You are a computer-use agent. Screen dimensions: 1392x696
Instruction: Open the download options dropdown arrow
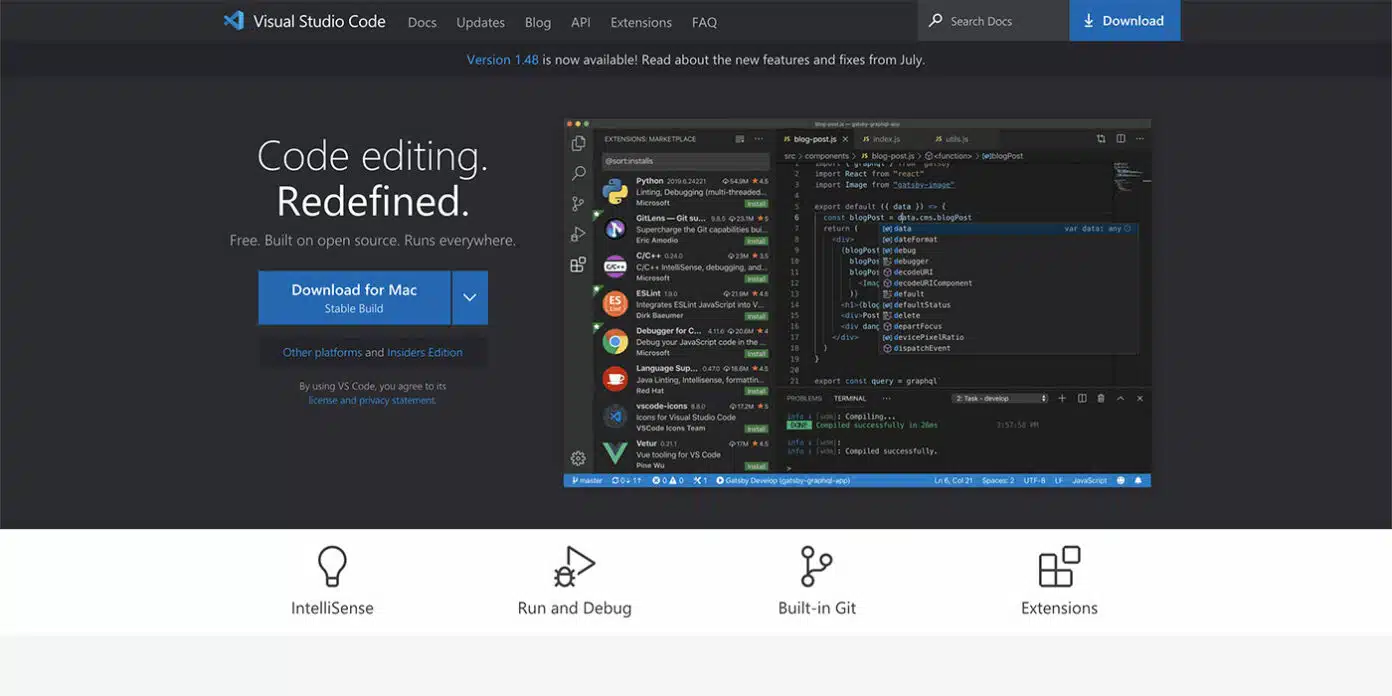coord(470,298)
